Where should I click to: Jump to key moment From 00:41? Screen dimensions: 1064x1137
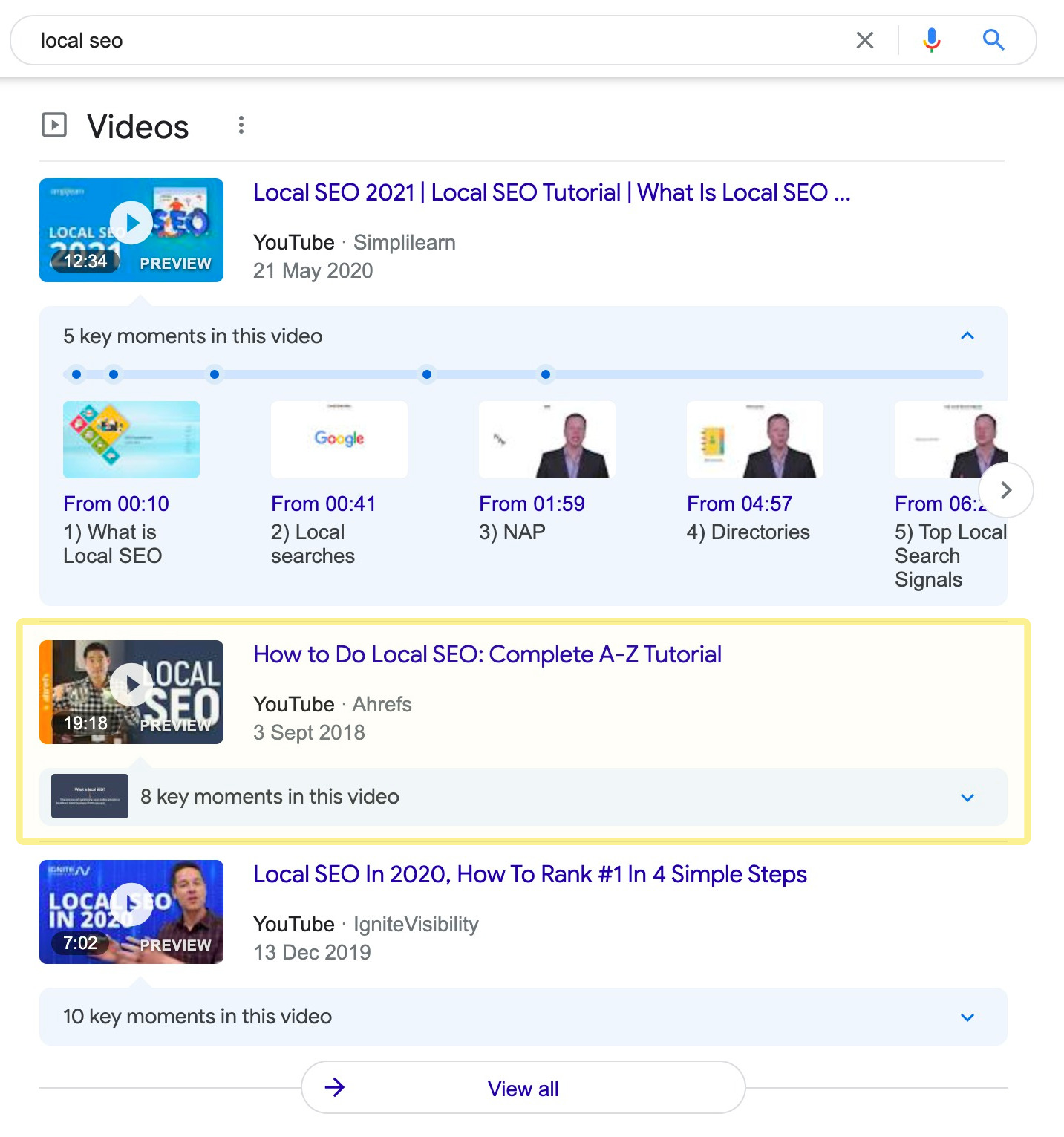[x=324, y=504]
